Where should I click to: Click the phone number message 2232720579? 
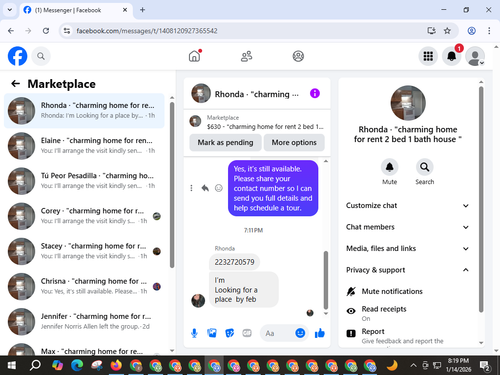tap(234, 262)
